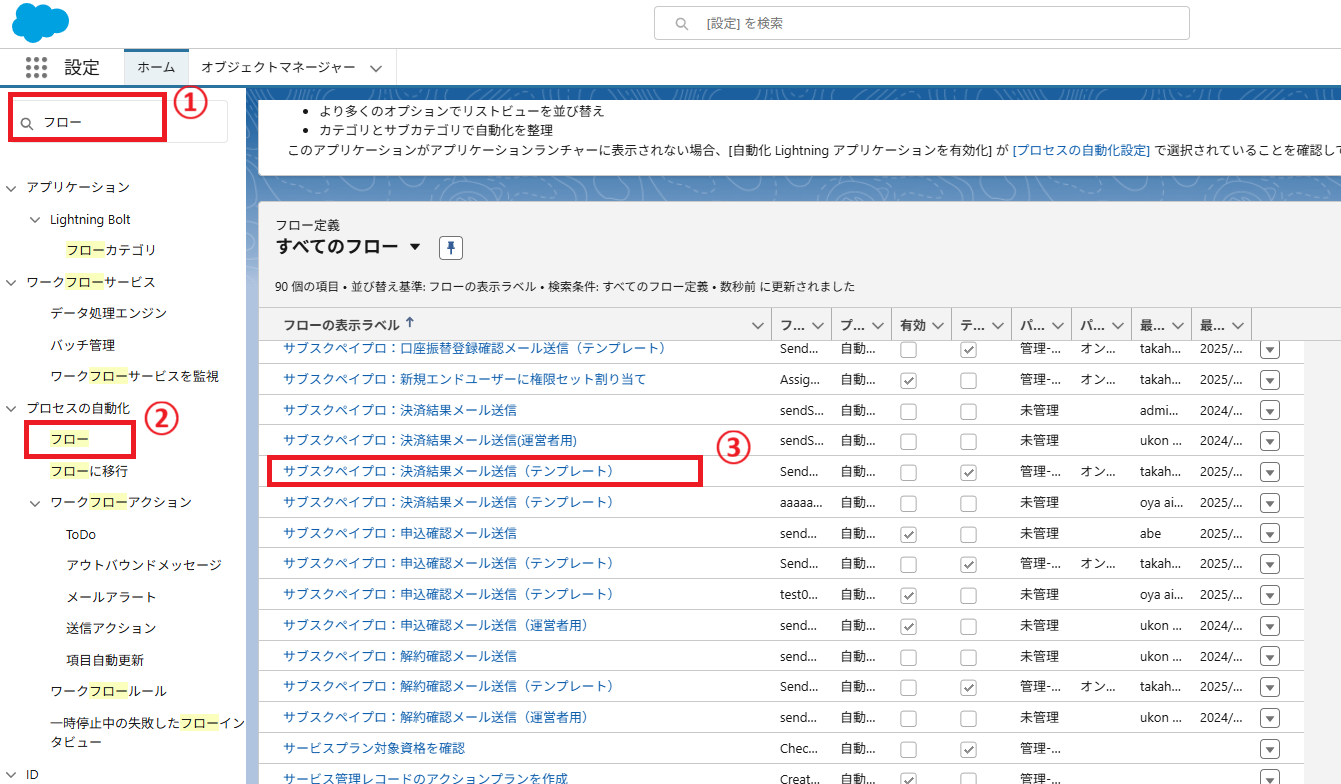Open the すべてのフロー list view dropdown

click(415, 247)
